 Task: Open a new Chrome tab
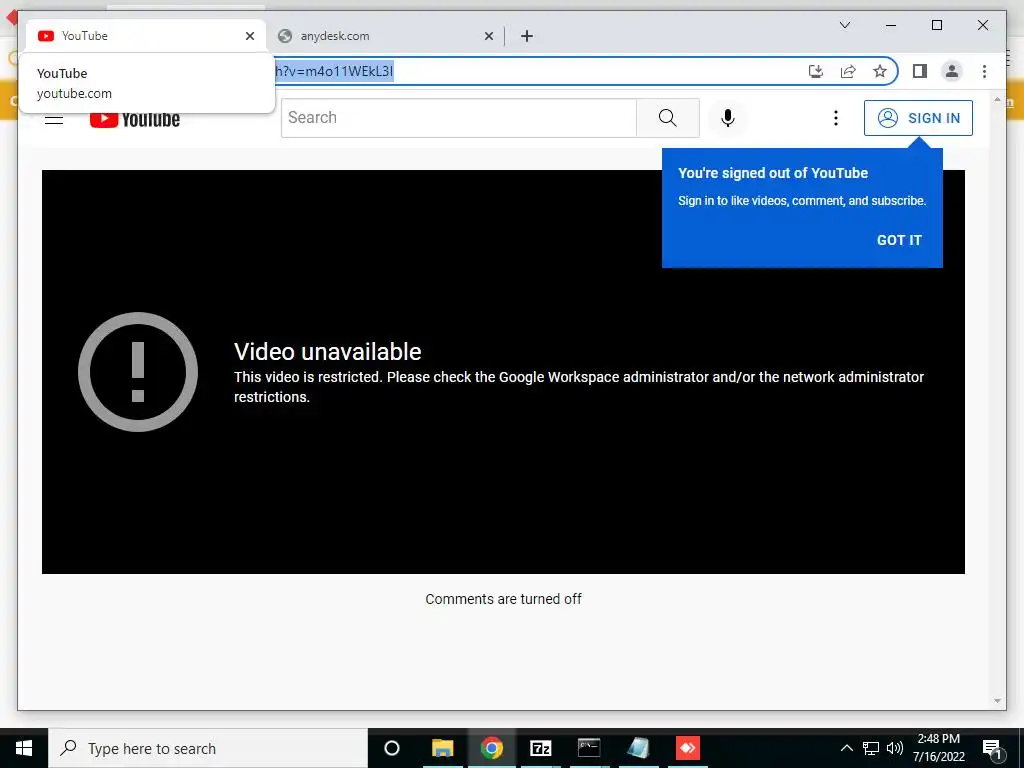coord(527,36)
